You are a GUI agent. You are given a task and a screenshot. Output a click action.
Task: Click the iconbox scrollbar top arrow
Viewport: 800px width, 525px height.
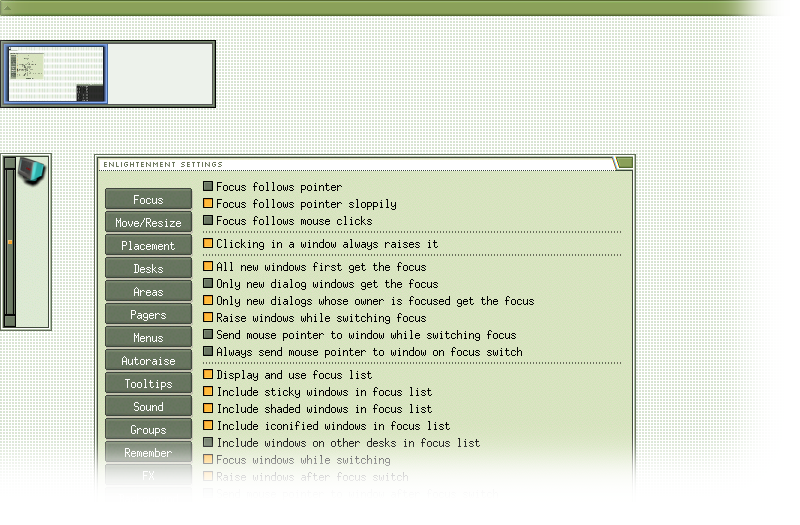pyautogui.click(x=10, y=163)
